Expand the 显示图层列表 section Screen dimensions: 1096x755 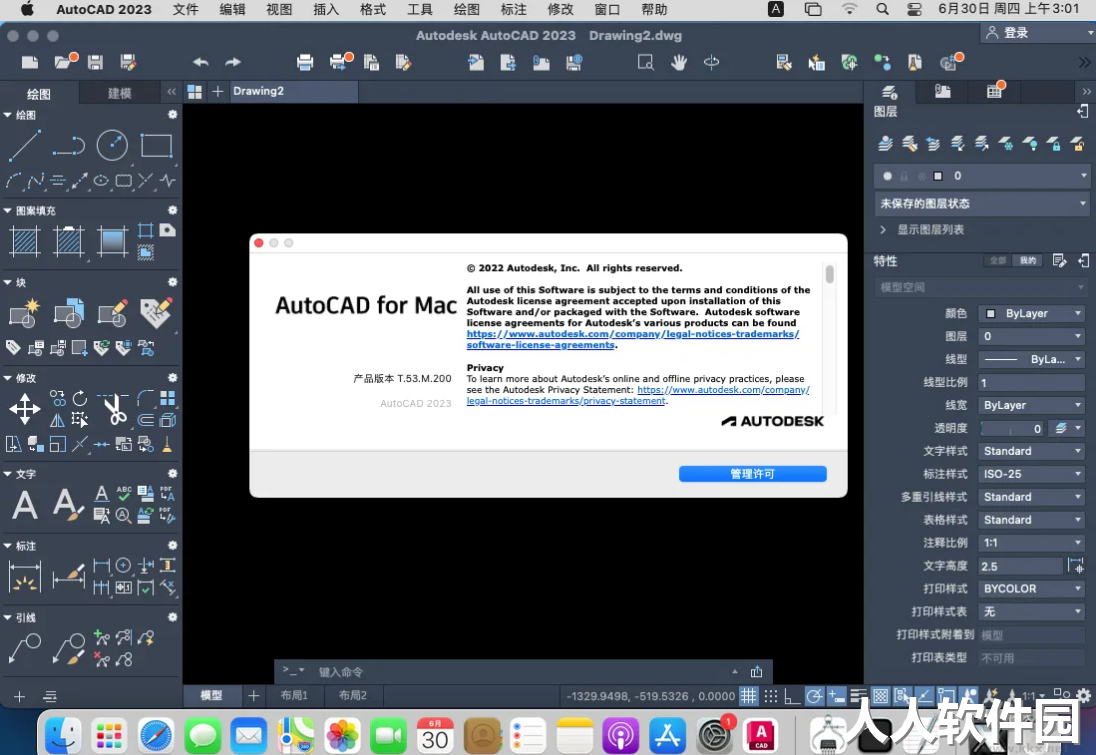click(x=883, y=229)
